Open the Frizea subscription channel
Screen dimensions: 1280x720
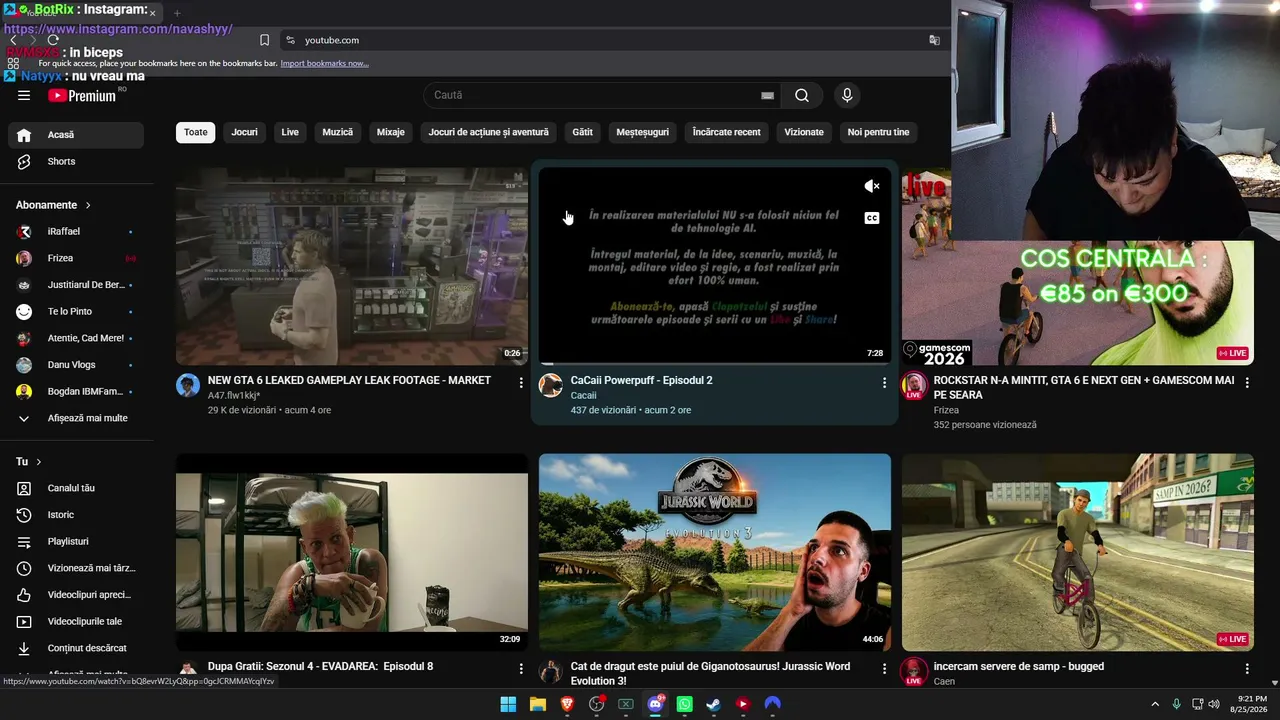[x=75, y=258]
